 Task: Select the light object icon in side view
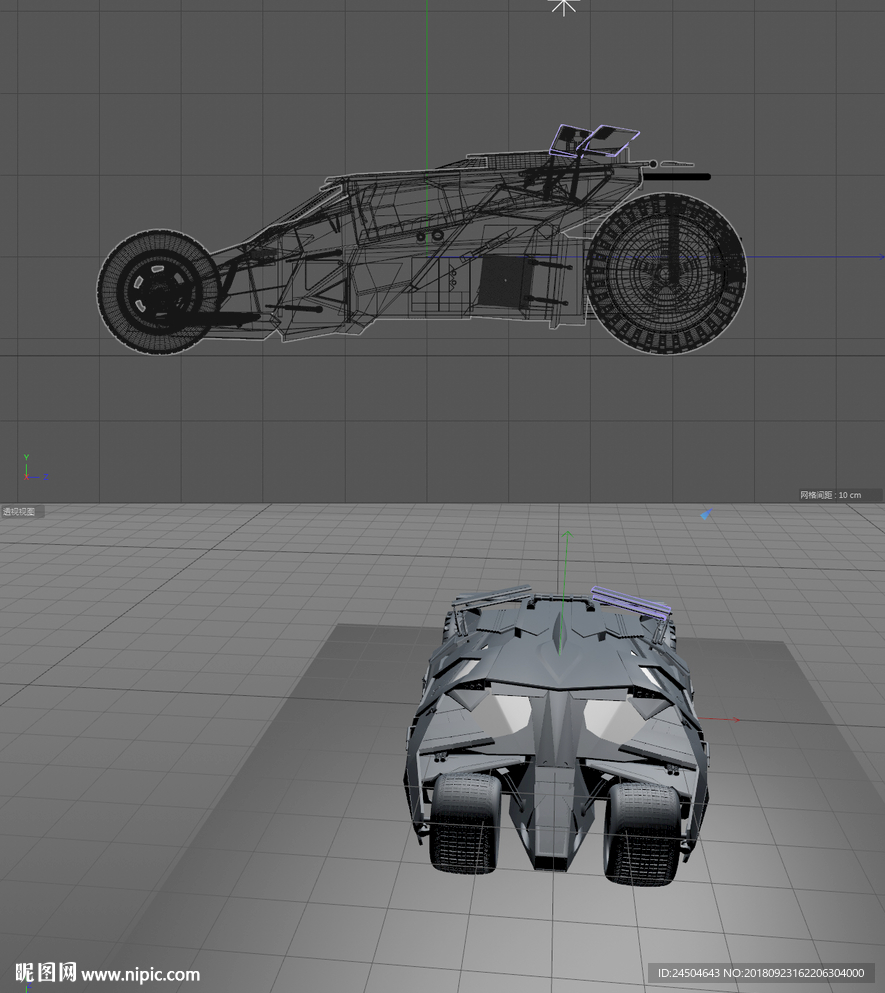click(x=563, y=7)
